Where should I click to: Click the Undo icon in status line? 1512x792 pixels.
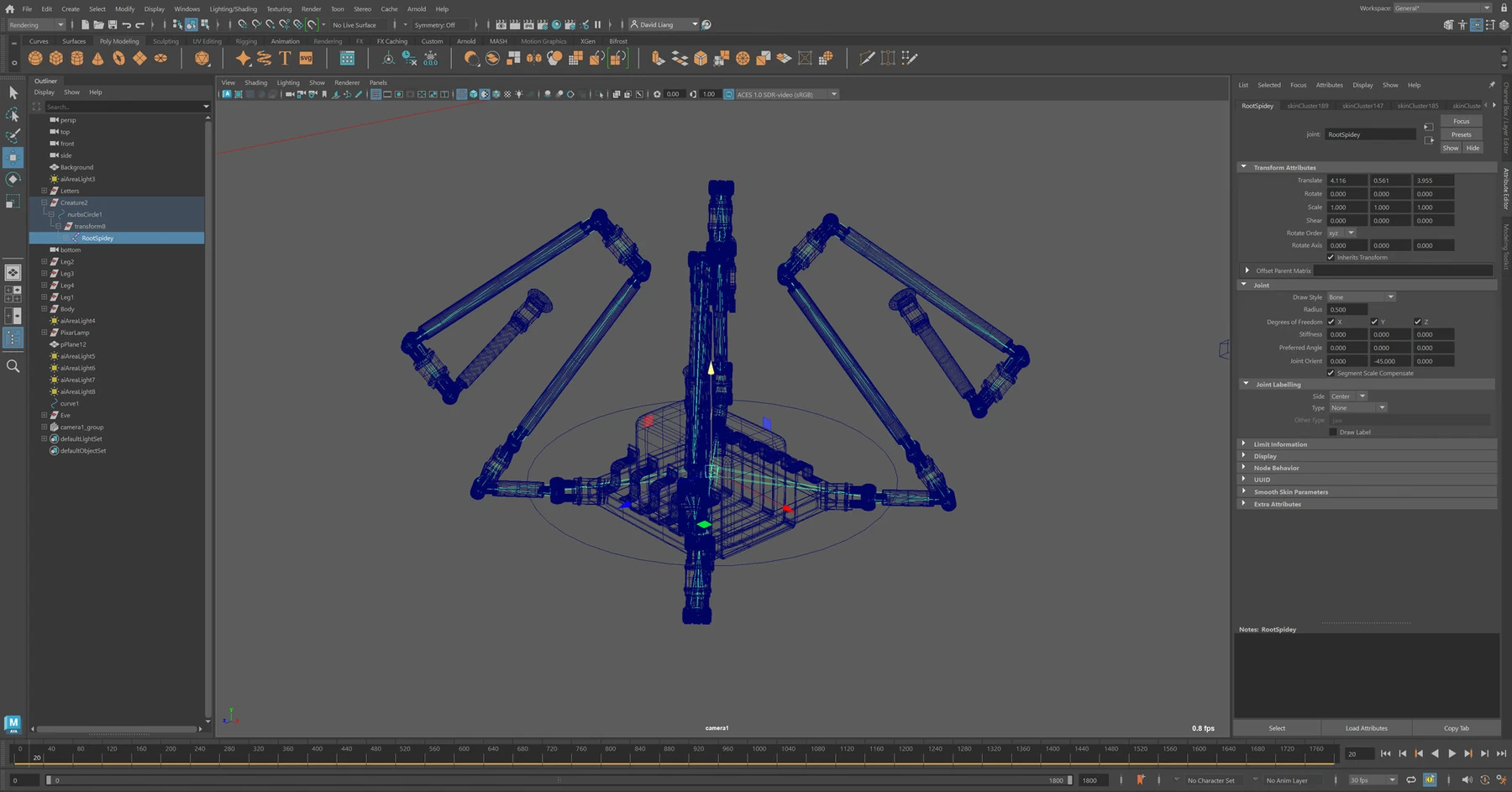point(127,24)
